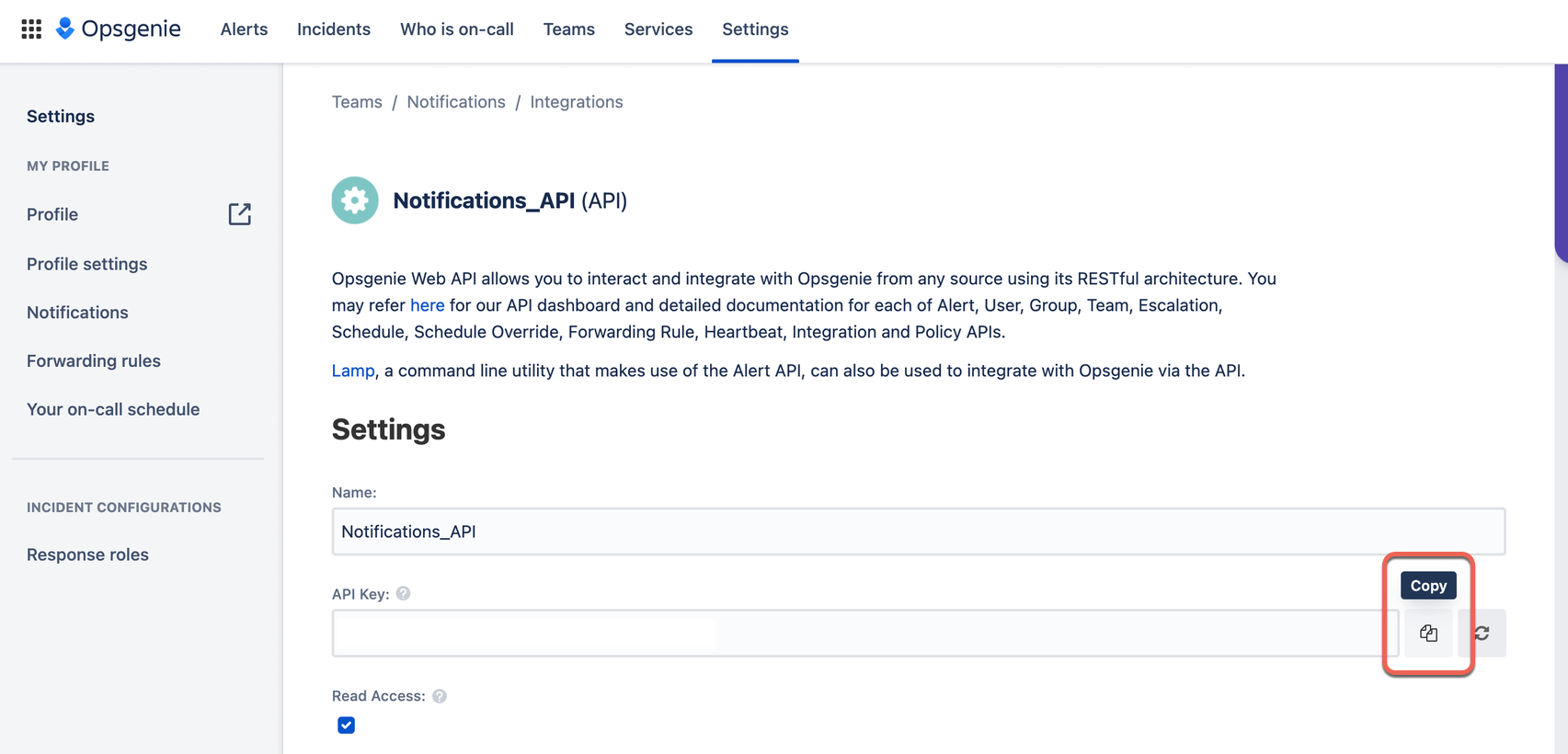Click the Settings sidebar heading
The width and height of the screenshot is (1568, 754).
point(61,116)
